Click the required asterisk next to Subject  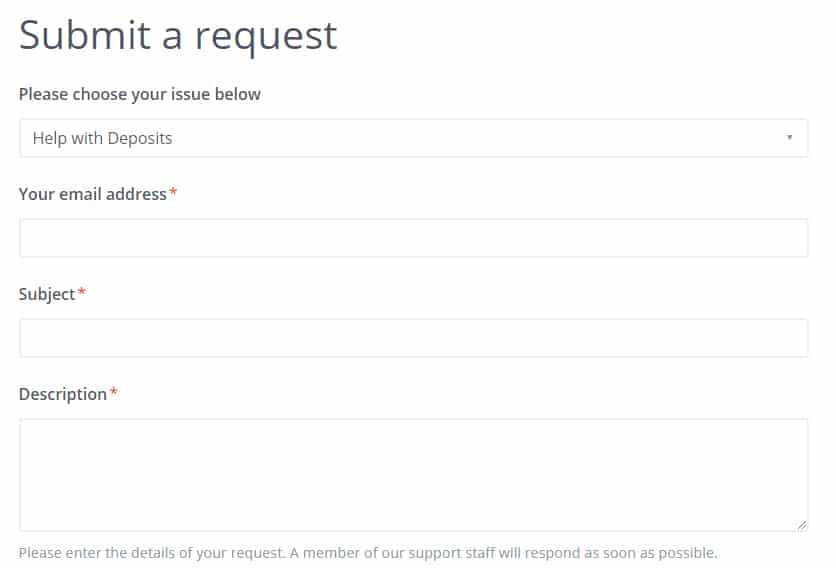(x=82, y=292)
